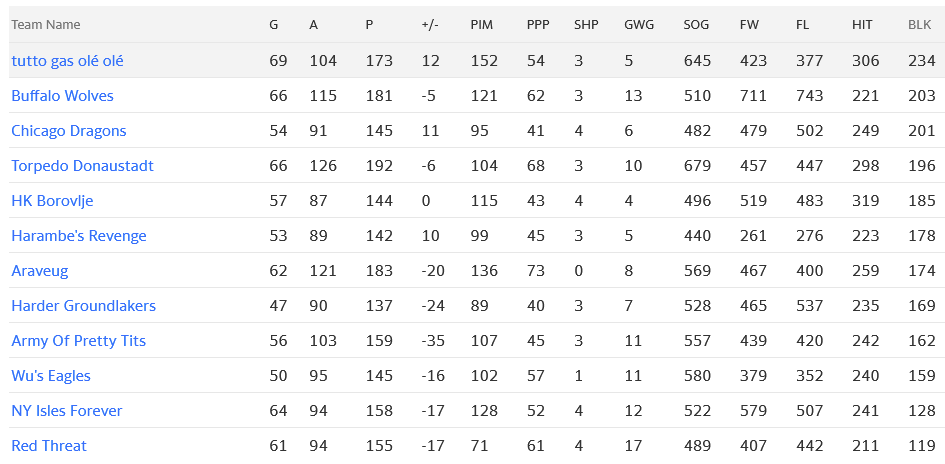
Task: Click the PIM column header
Action: [x=481, y=24]
